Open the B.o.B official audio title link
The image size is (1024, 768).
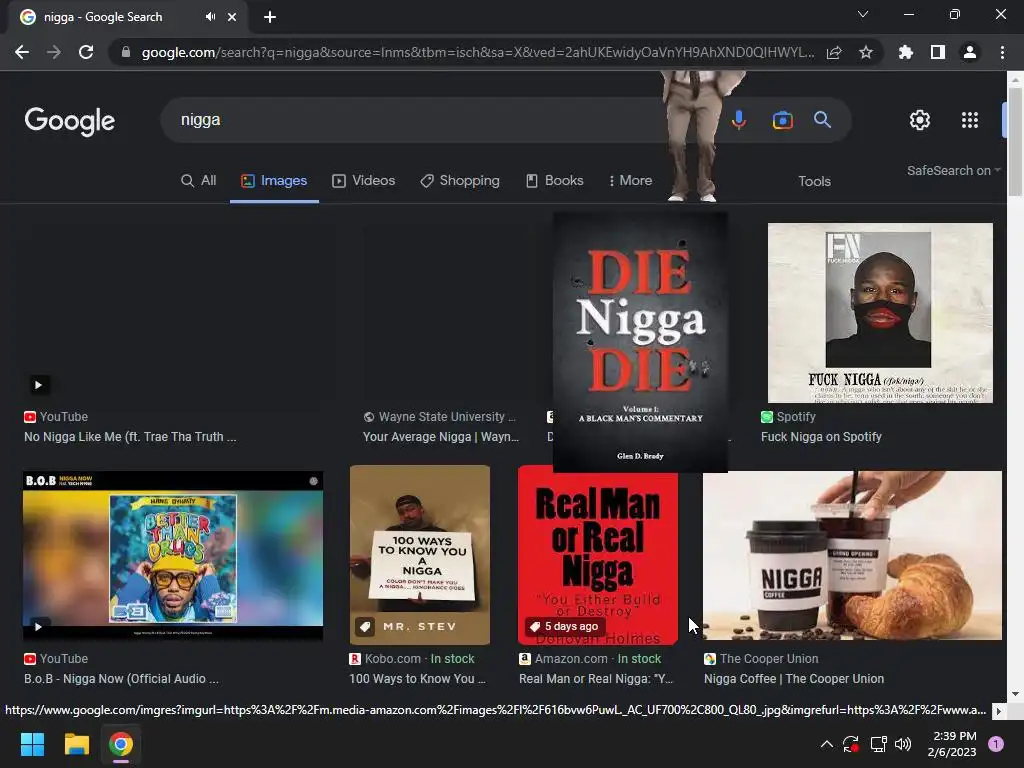point(121,679)
